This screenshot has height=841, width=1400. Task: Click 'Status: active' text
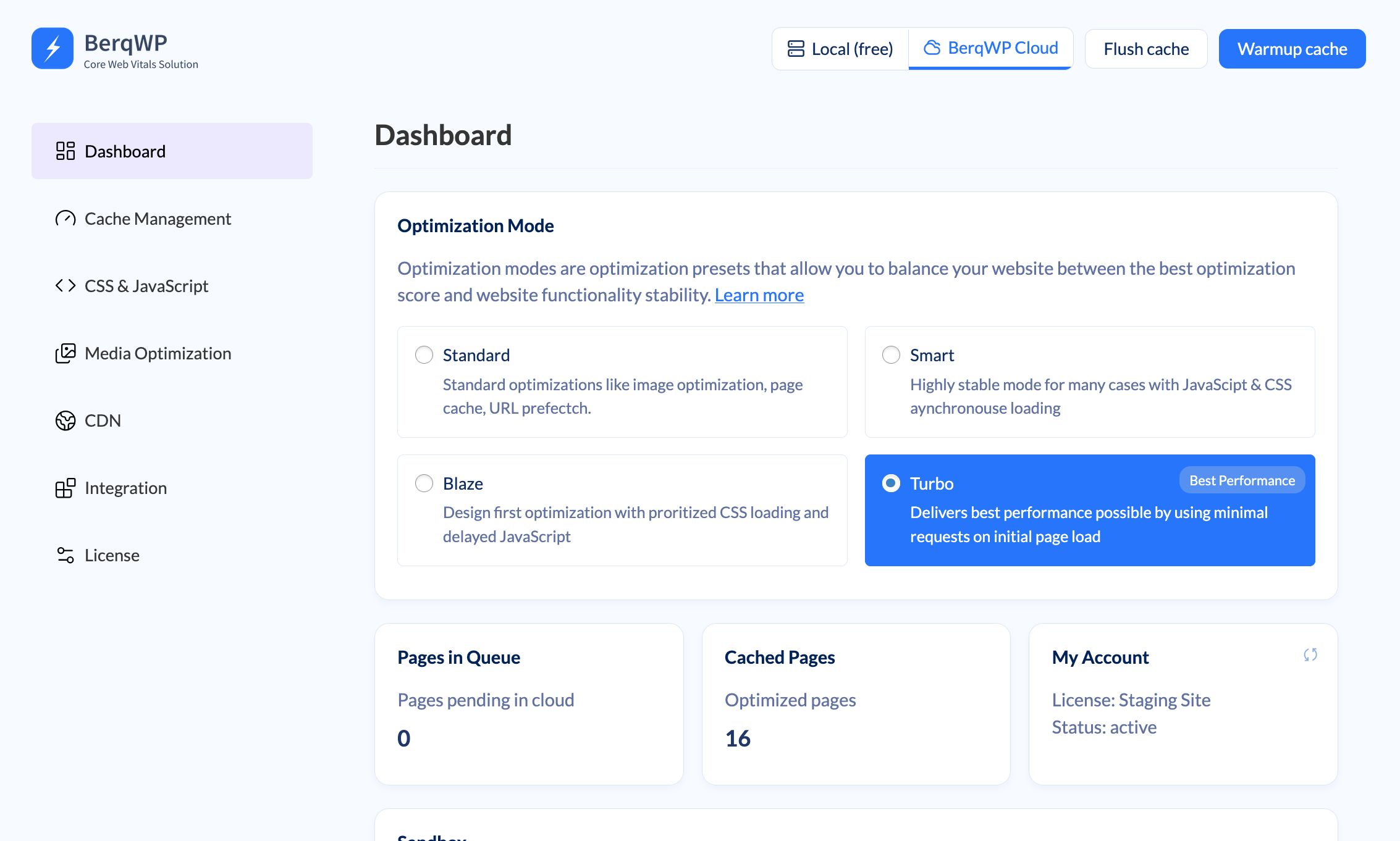point(1104,727)
